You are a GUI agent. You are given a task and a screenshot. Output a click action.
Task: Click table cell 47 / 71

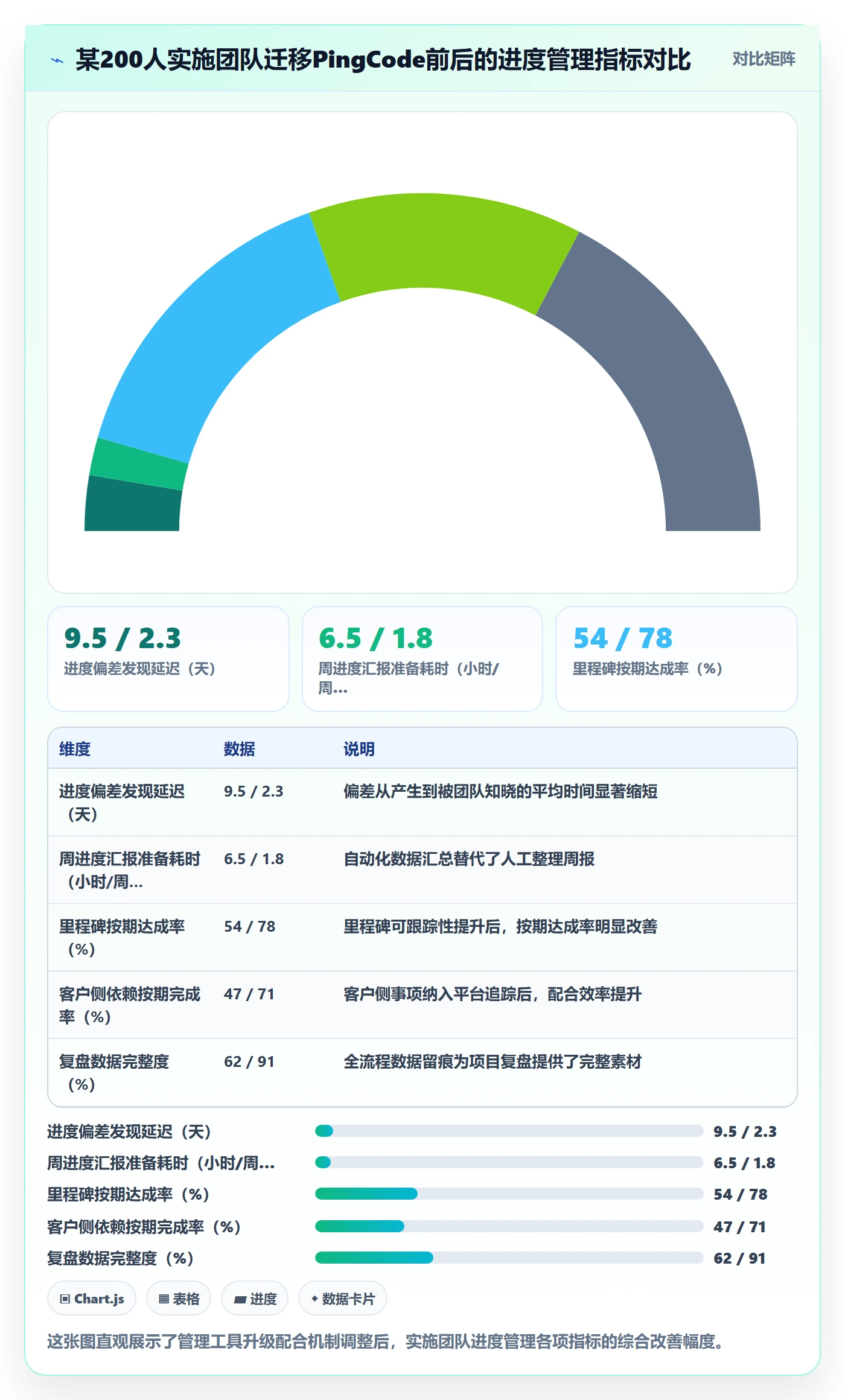click(x=249, y=994)
